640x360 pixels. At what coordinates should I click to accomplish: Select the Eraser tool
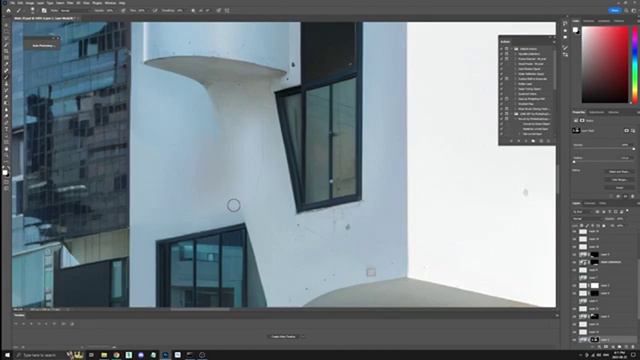(x=6, y=97)
